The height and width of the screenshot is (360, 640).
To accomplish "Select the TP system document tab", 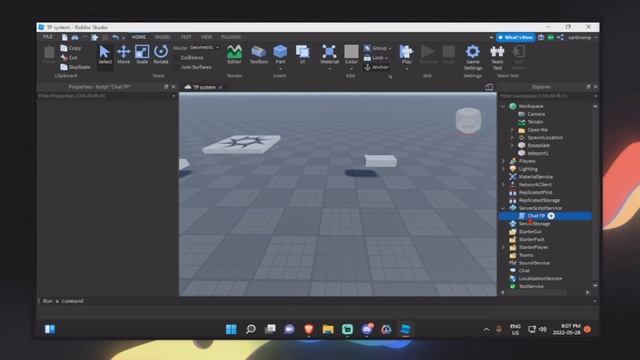I will pyautogui.click(x=203, y=87).
